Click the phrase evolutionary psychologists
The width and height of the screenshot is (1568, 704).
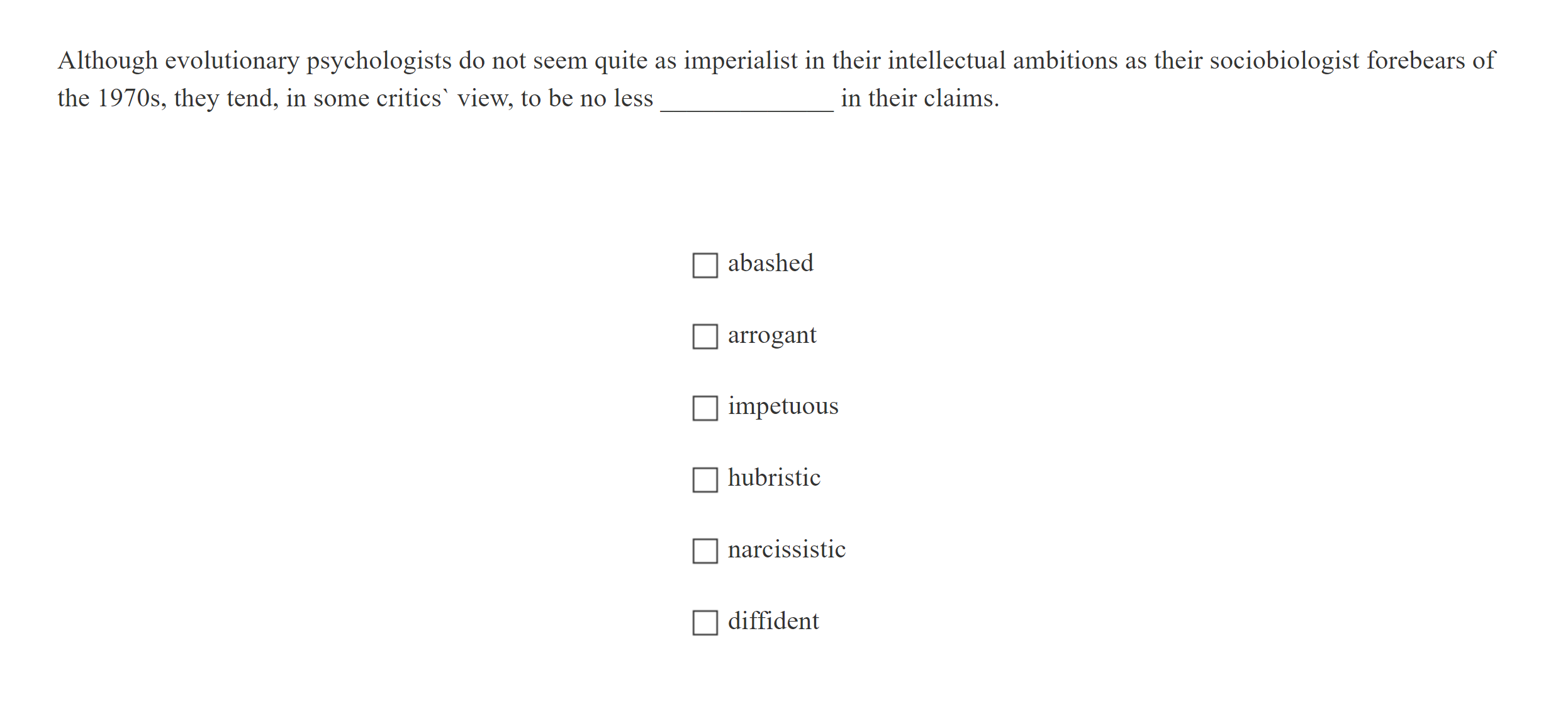[283, 60]
